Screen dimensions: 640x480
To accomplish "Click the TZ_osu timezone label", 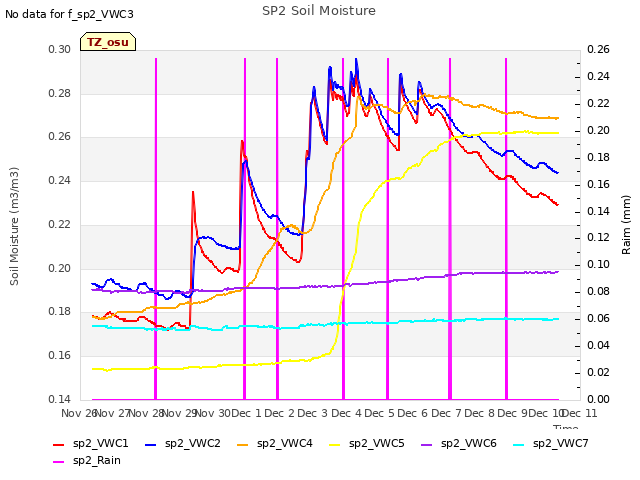I will pos(108,42).
